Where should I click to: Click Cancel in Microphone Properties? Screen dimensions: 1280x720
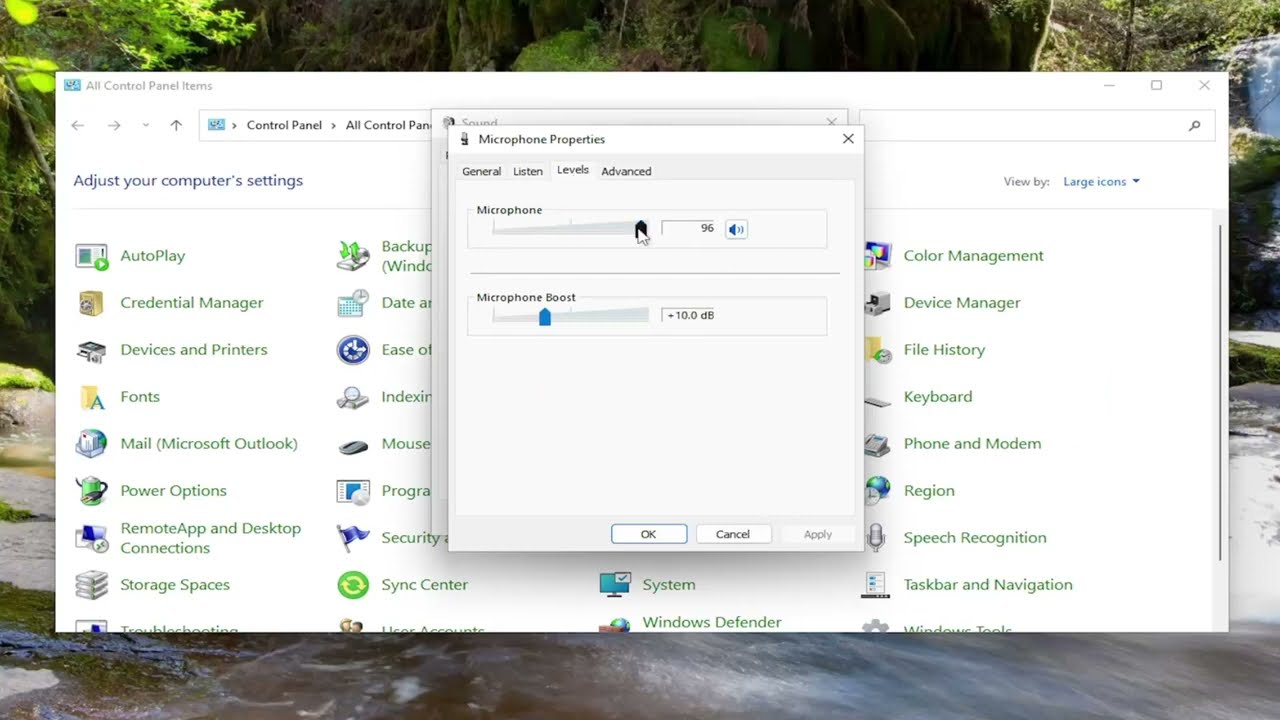[x=732, y=534]
